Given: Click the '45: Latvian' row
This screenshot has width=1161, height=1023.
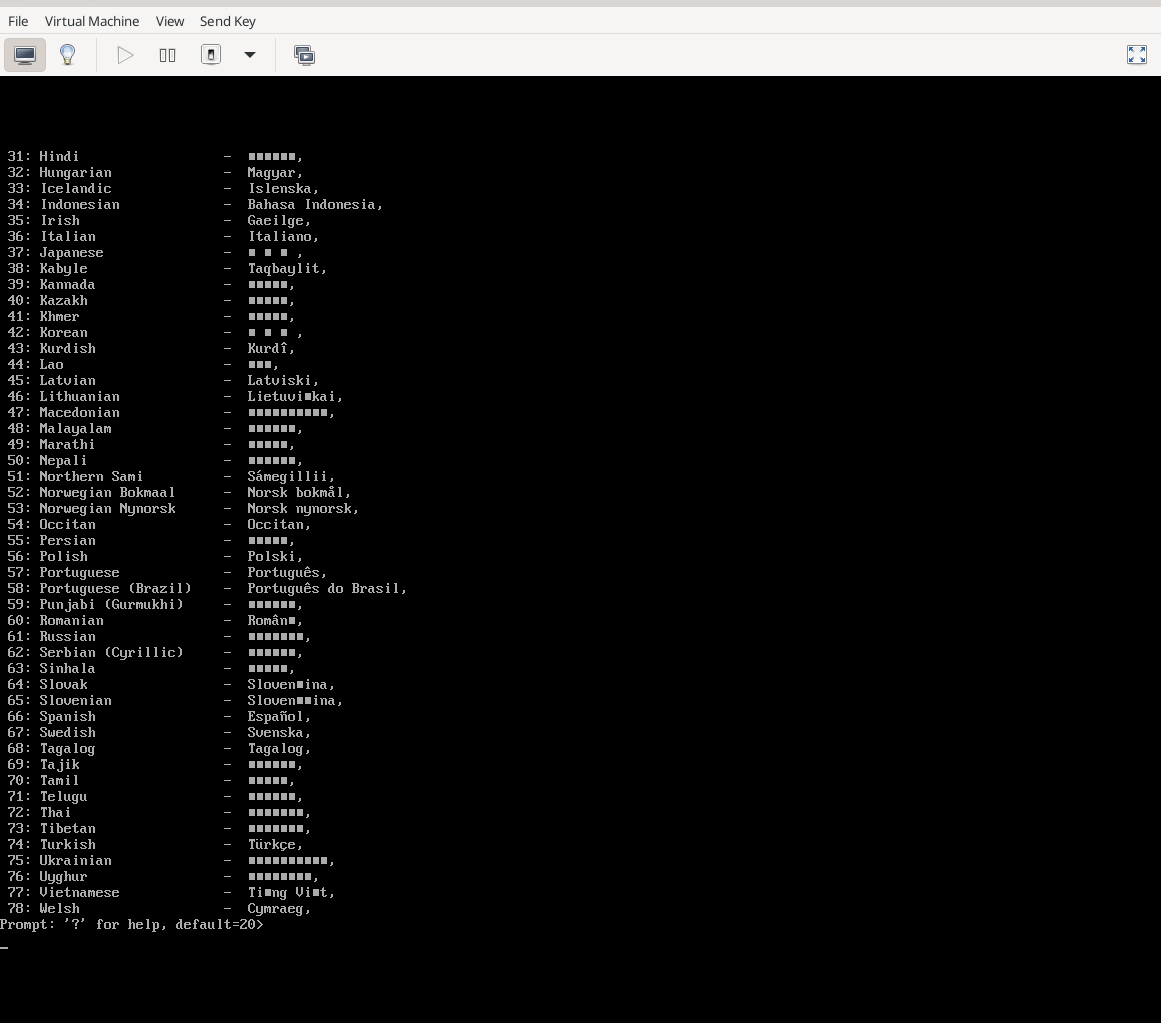Looking at the screenshot, I should point(163,380).
